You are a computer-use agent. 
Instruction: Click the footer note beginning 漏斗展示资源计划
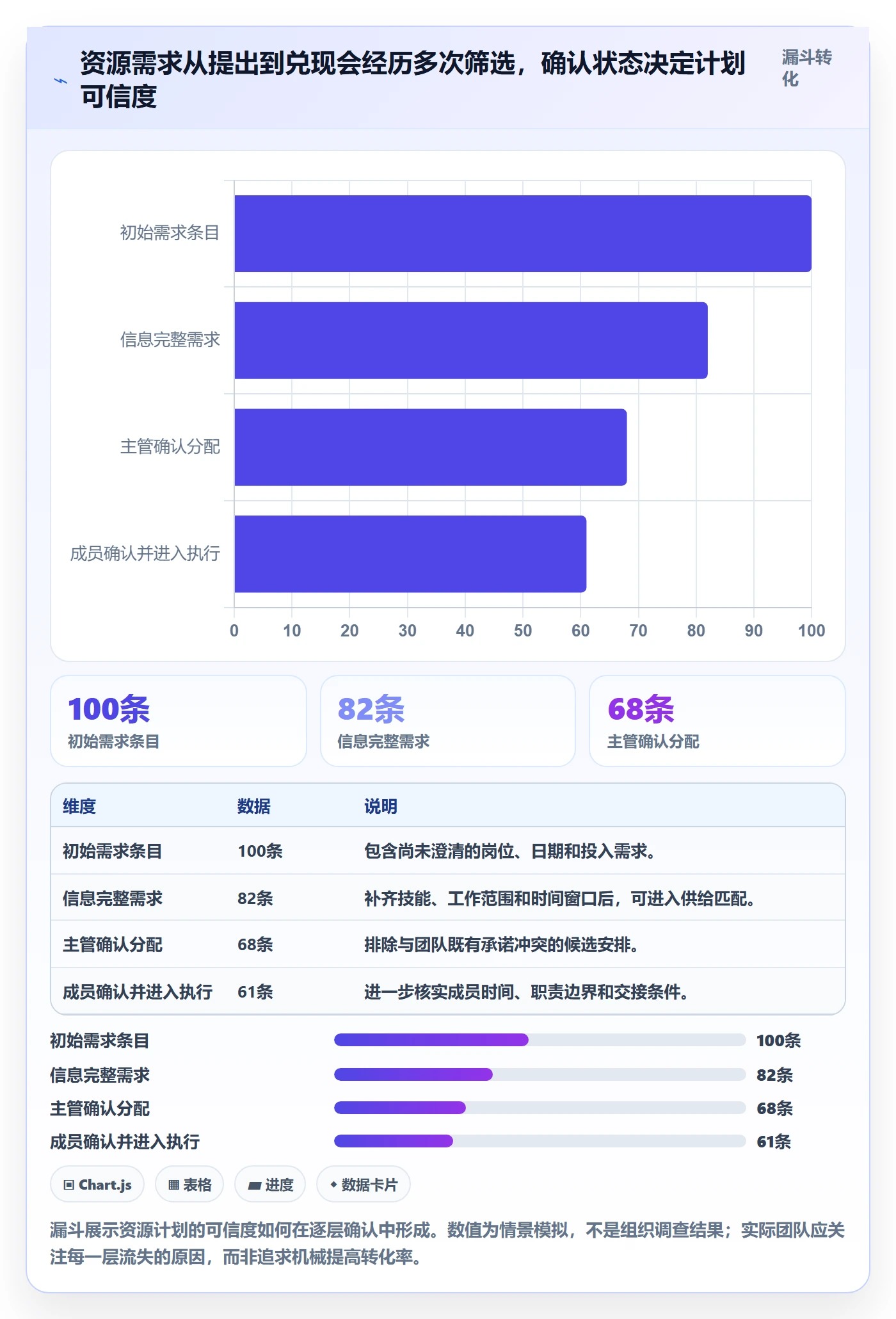(447, 1243)
